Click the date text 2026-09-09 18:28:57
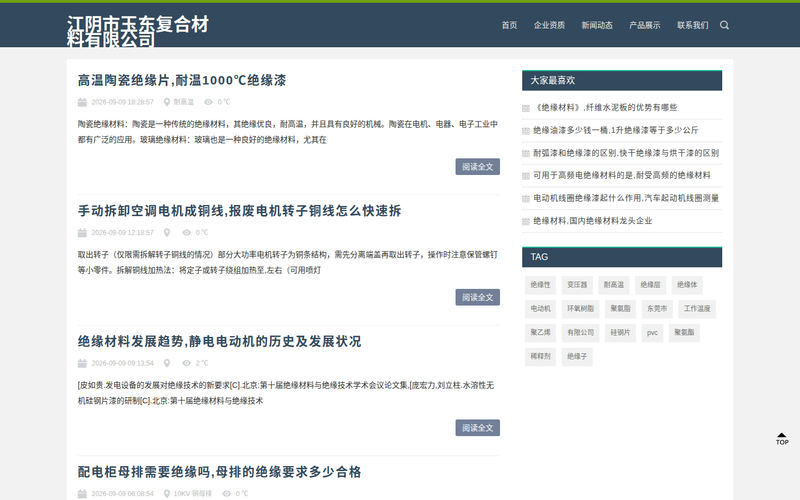Image resolution: width=800 pixels, height=500 pixels. [122, 102]
